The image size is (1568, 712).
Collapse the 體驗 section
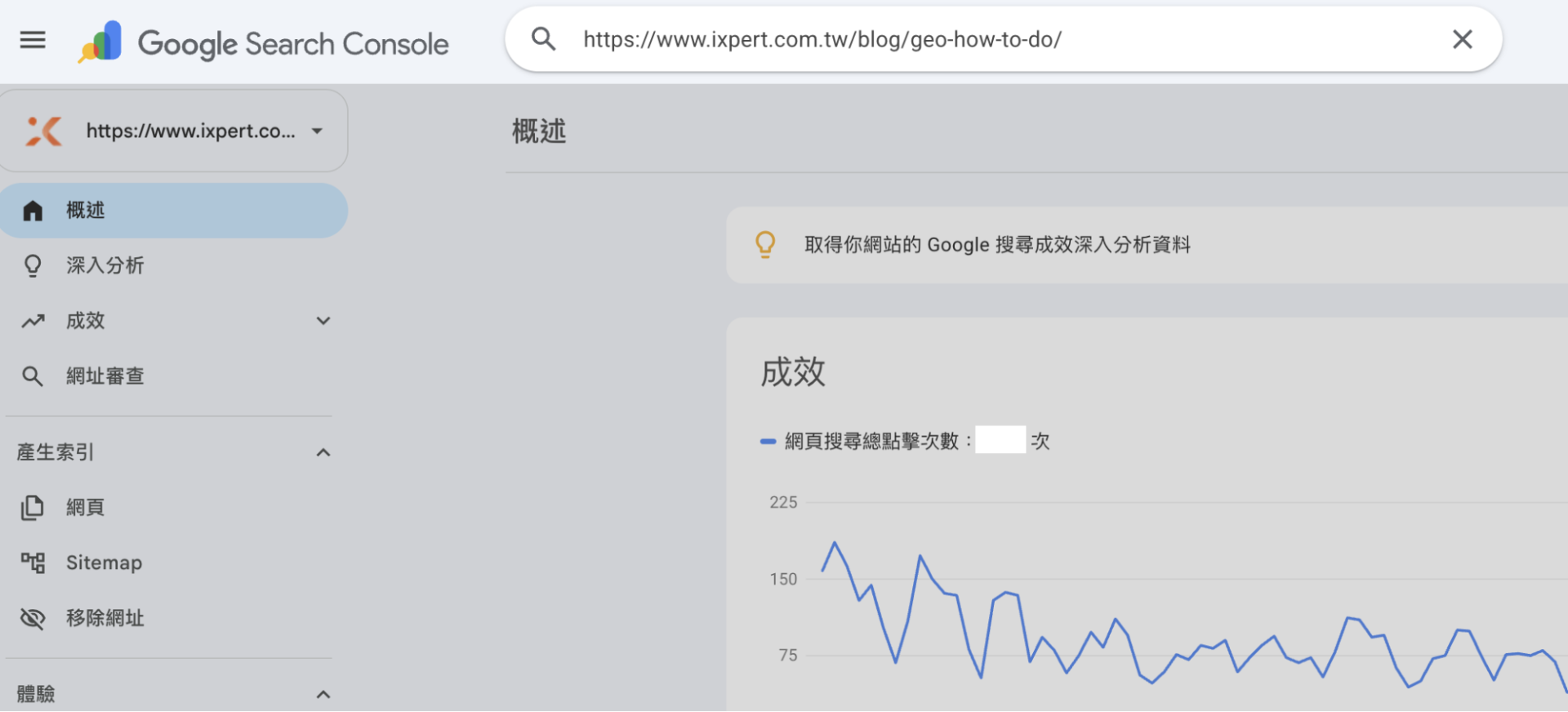[323, 695]
